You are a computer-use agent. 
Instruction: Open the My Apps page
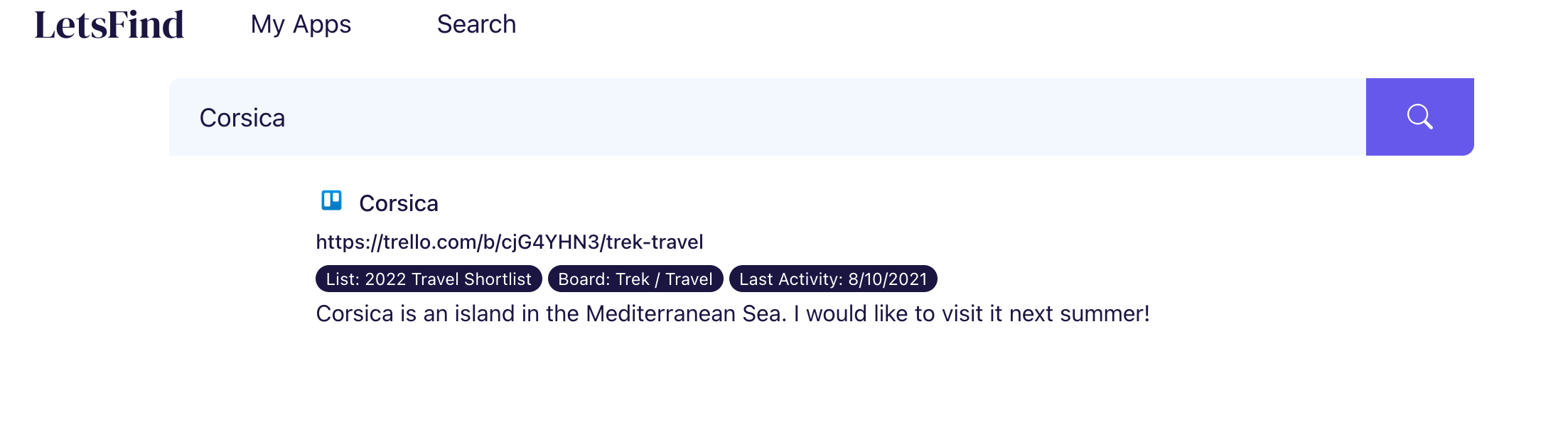(x=301, y=24)
